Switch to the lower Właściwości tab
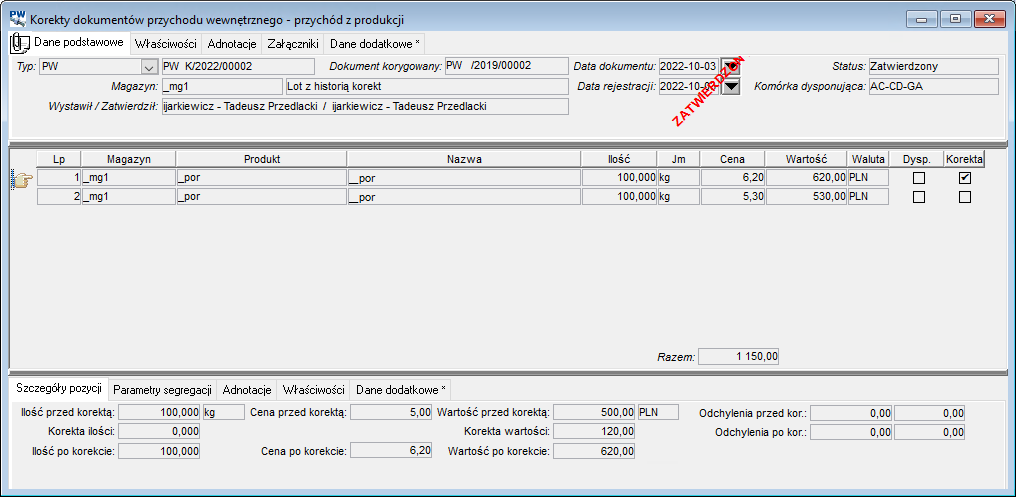Screen dimensions: 1016x497 314,390
